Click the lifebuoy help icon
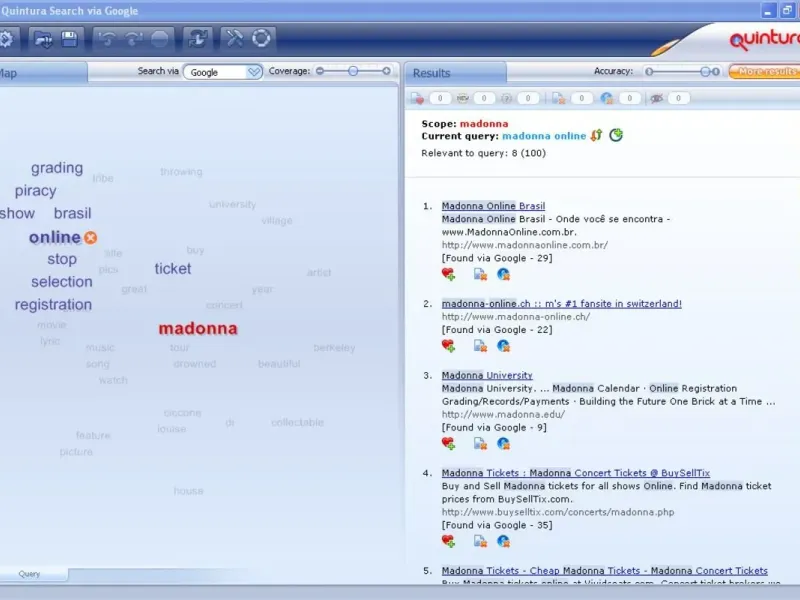 (261, 39)
